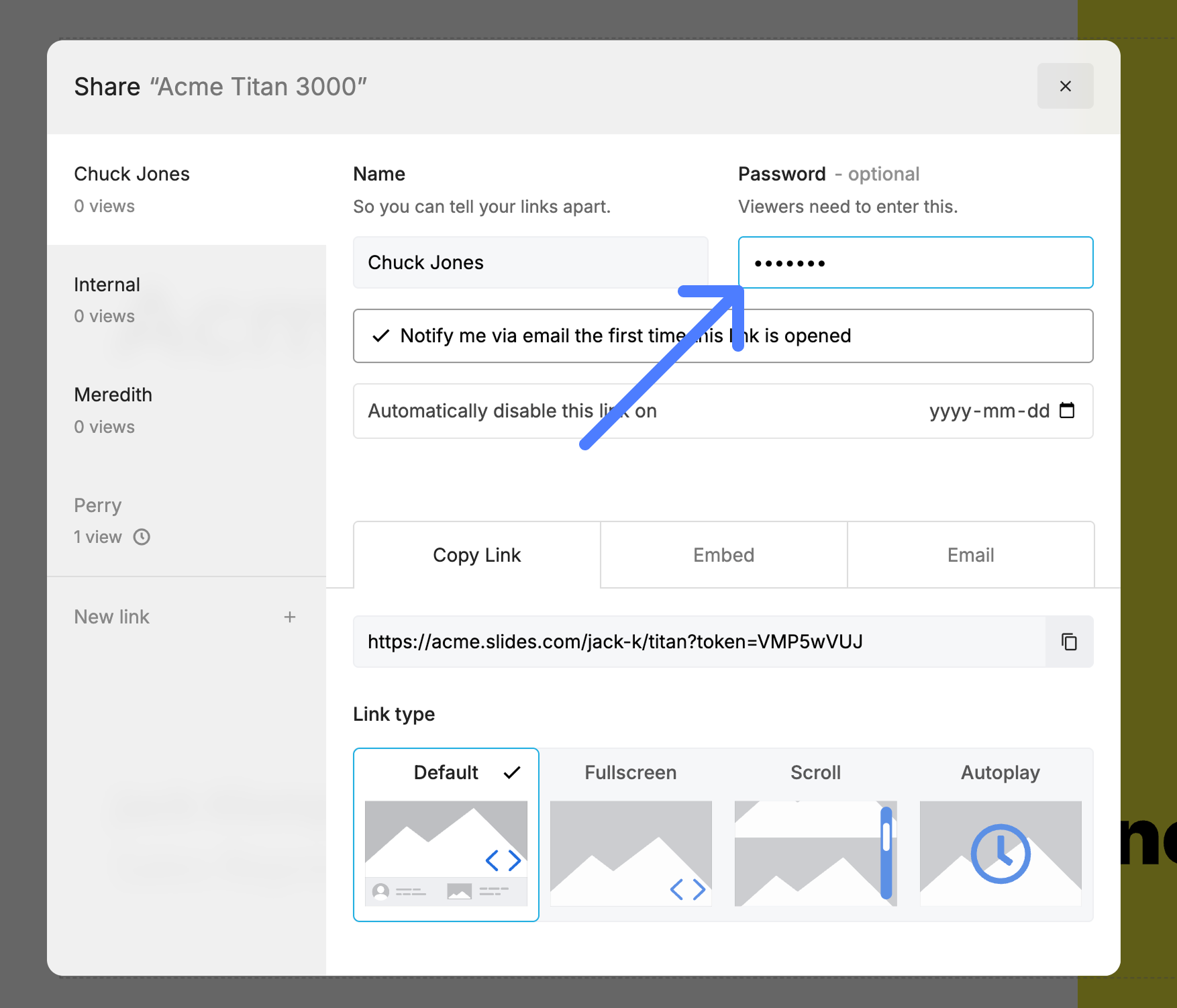Click the 'Viewers need to enter this.' text

pos(848,207)
